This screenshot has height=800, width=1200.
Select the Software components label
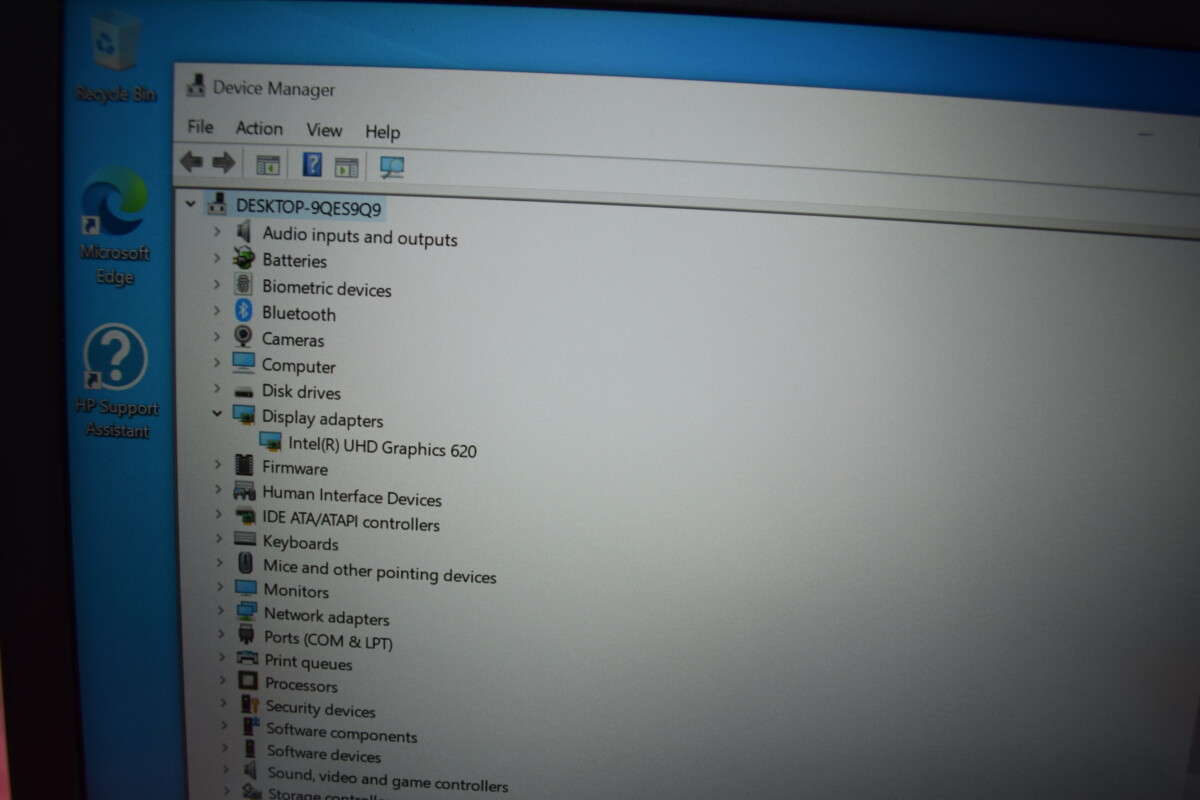point(342,733)
